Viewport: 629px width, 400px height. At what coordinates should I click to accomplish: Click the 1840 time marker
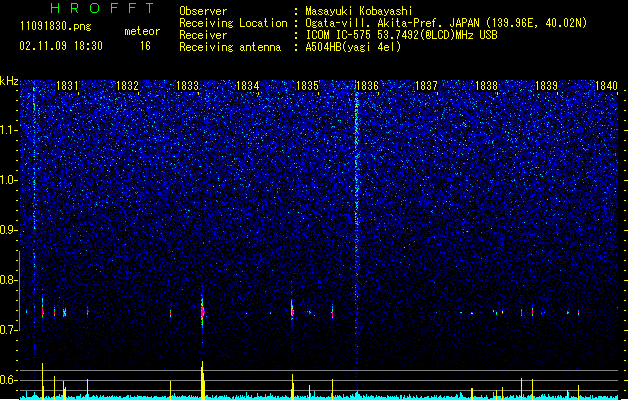(606, 86)
